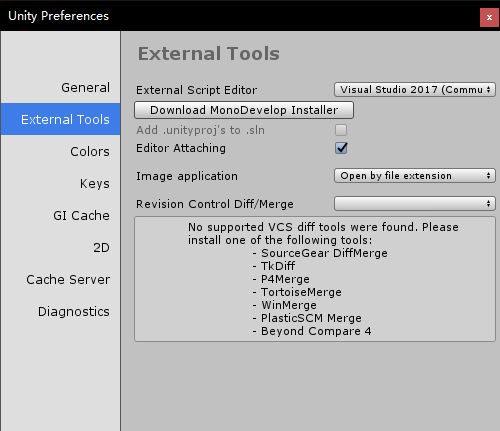Open the External Script Editor dropdown

click(x=415, y=90)
